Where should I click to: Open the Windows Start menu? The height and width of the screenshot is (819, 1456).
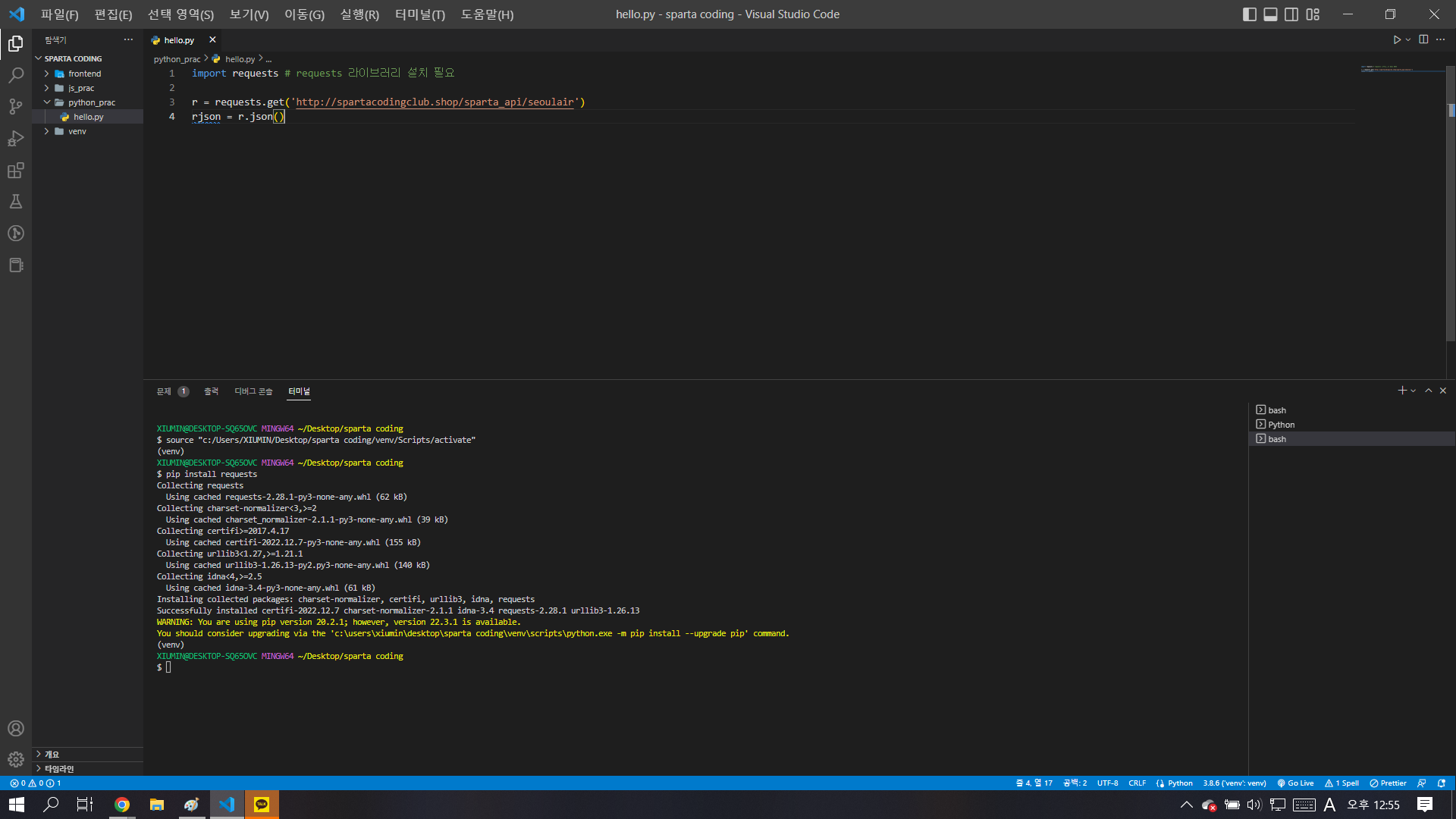[17, 805]
